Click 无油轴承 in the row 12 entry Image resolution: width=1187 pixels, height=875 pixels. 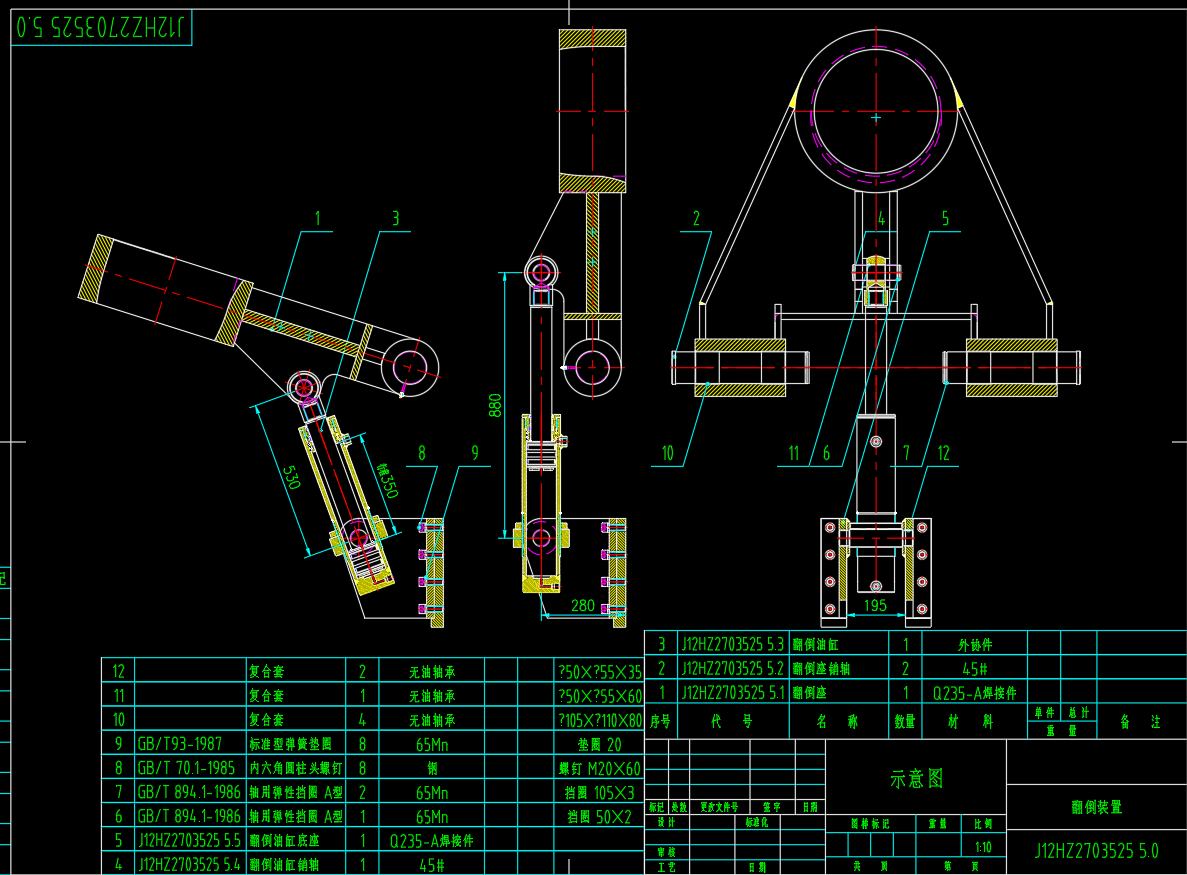click(431, 672)
